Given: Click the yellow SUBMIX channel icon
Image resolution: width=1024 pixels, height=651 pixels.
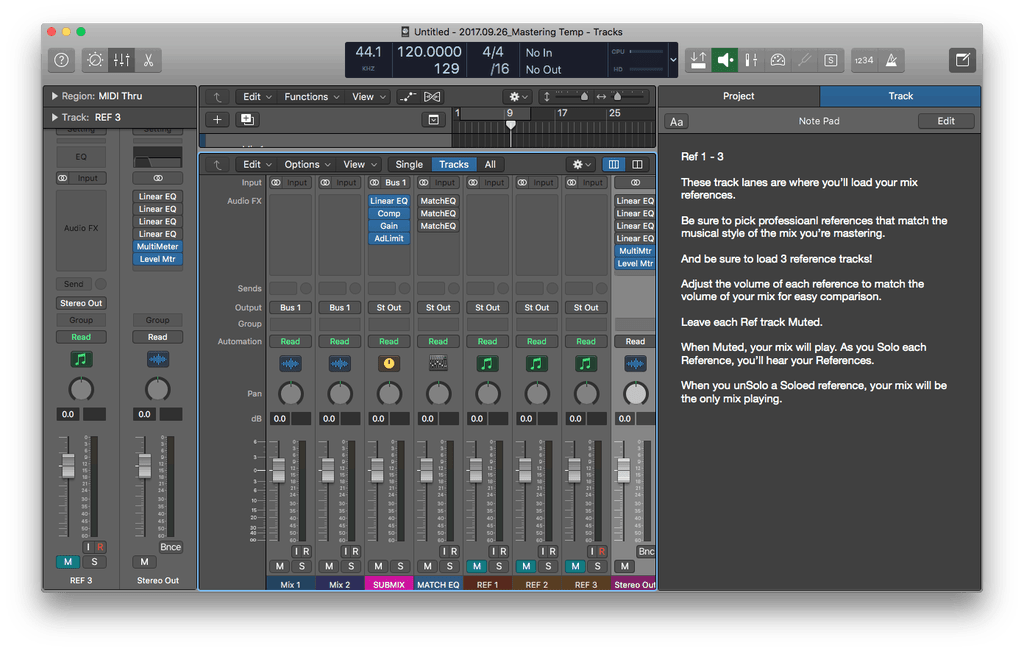Looking at the screenshot, I should coord(389,364).
